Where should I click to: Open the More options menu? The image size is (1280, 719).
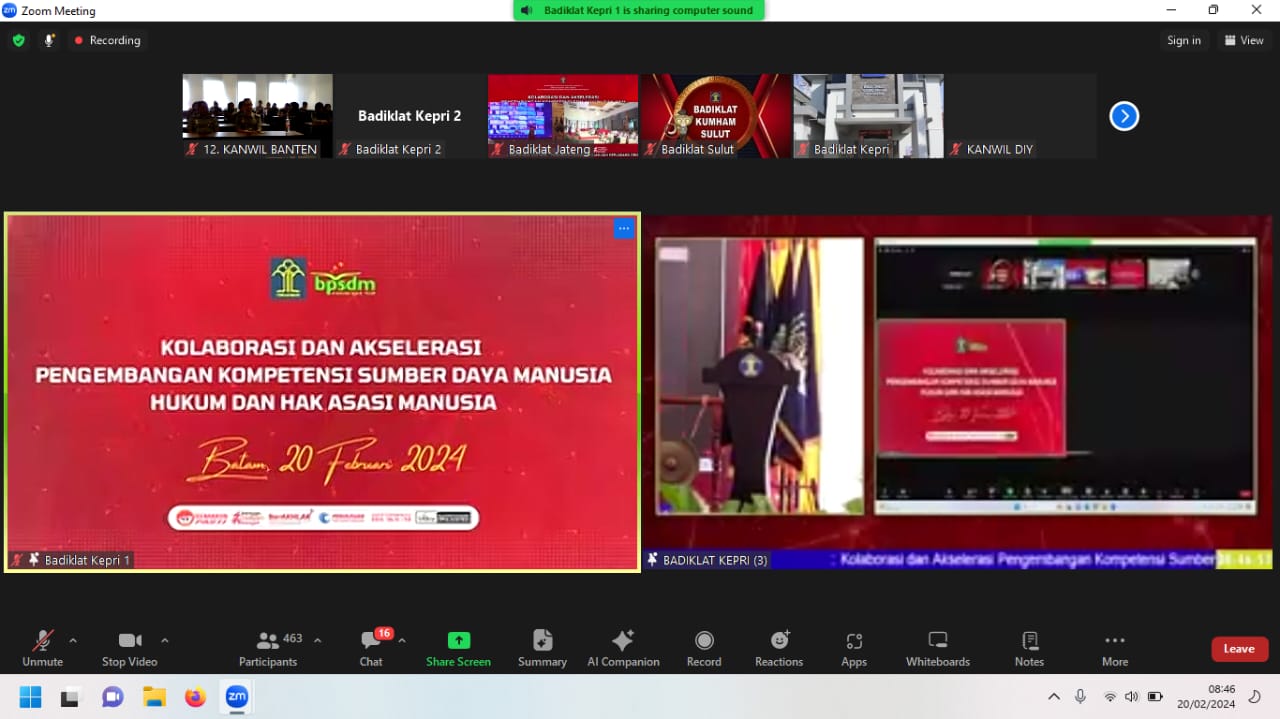tap(1114, 648)
